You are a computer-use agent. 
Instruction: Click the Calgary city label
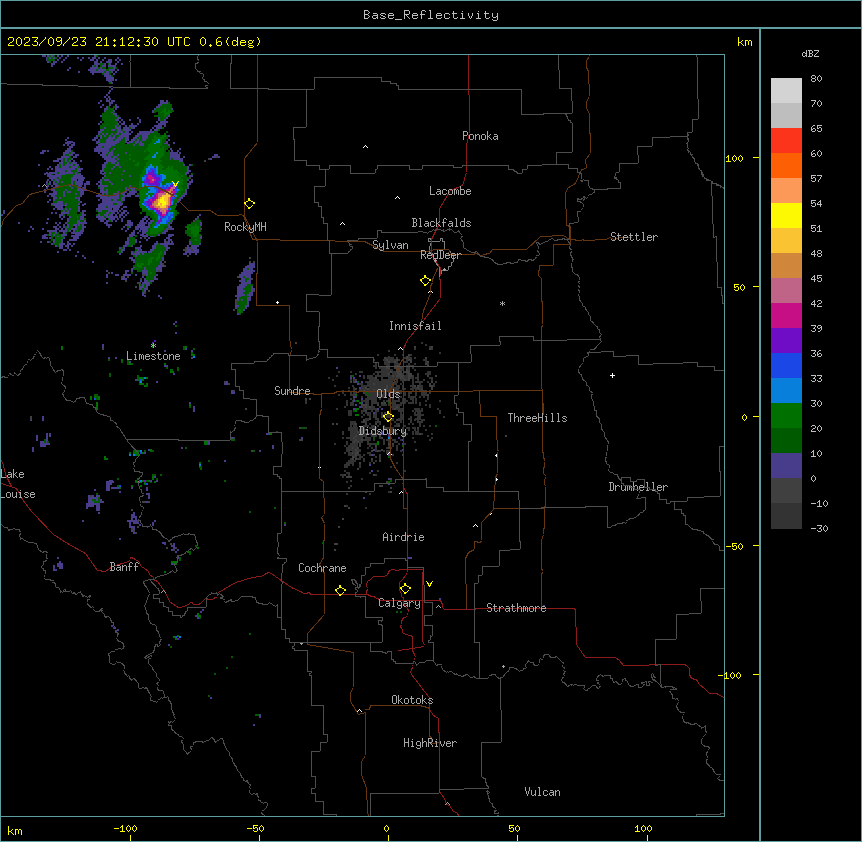click(399, 603)
